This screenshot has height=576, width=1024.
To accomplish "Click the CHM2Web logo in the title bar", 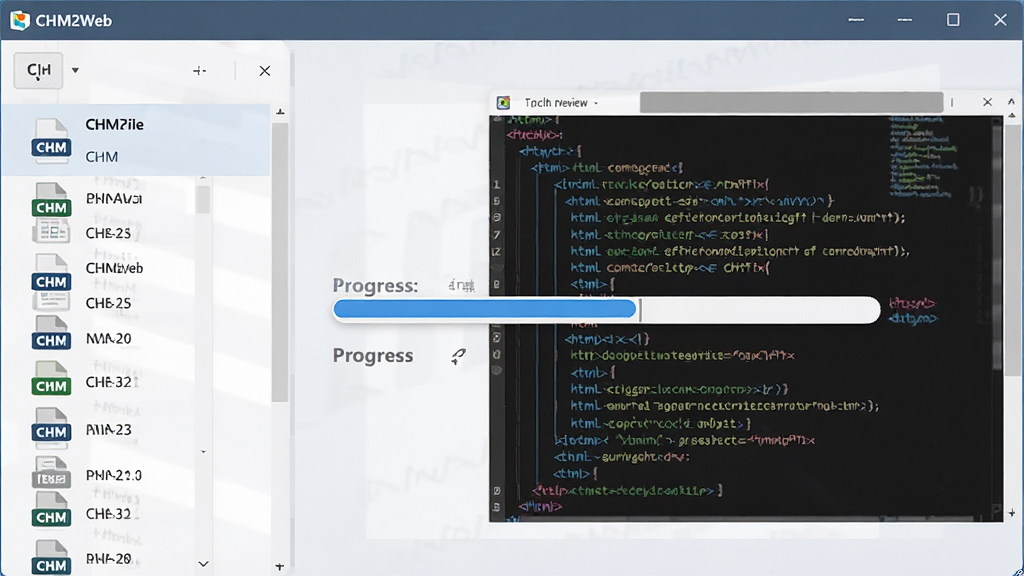I will coord(20,20).
